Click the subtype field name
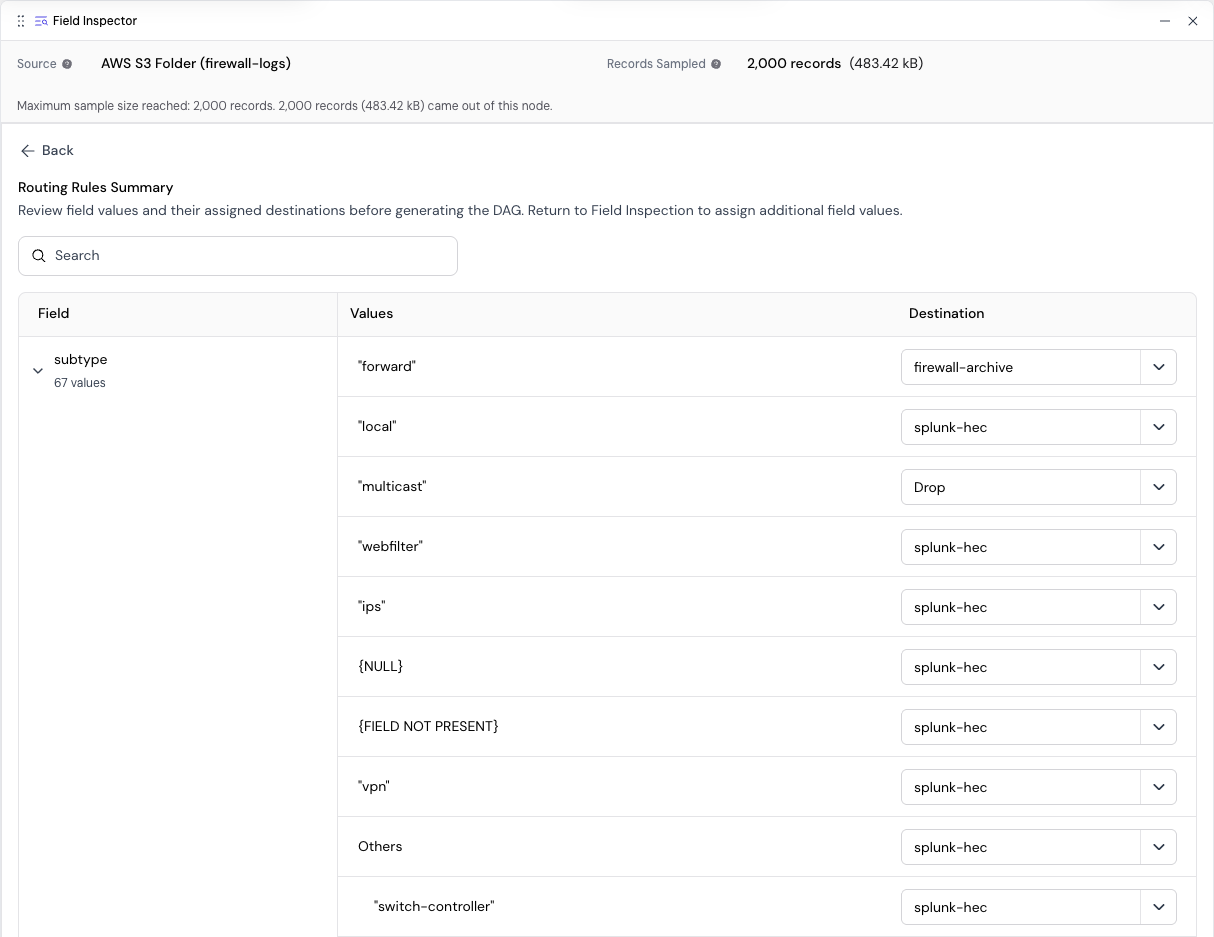The width and height of the screenshot is (1214, 937). point(80,360)
